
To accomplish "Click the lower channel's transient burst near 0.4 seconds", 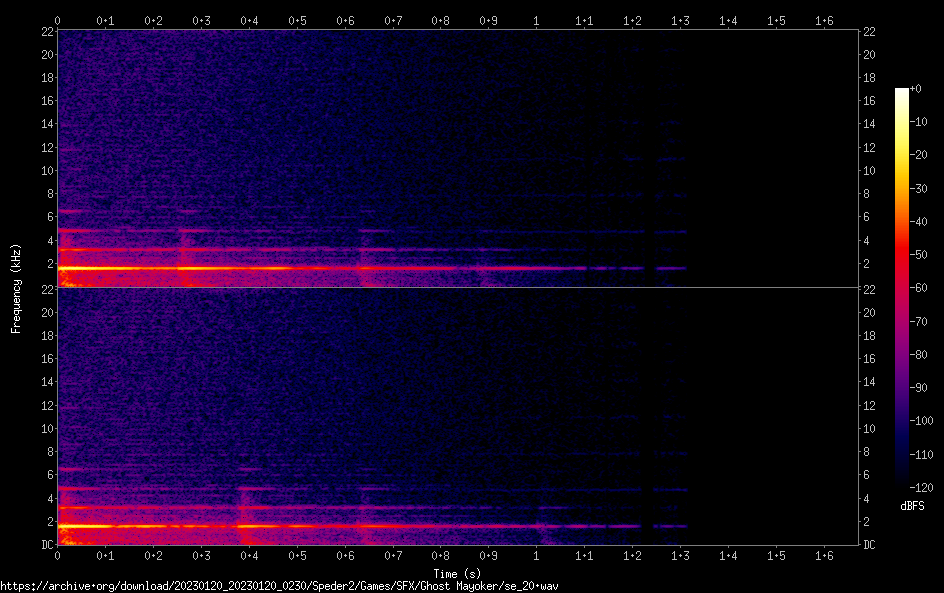I will (242, 510).
